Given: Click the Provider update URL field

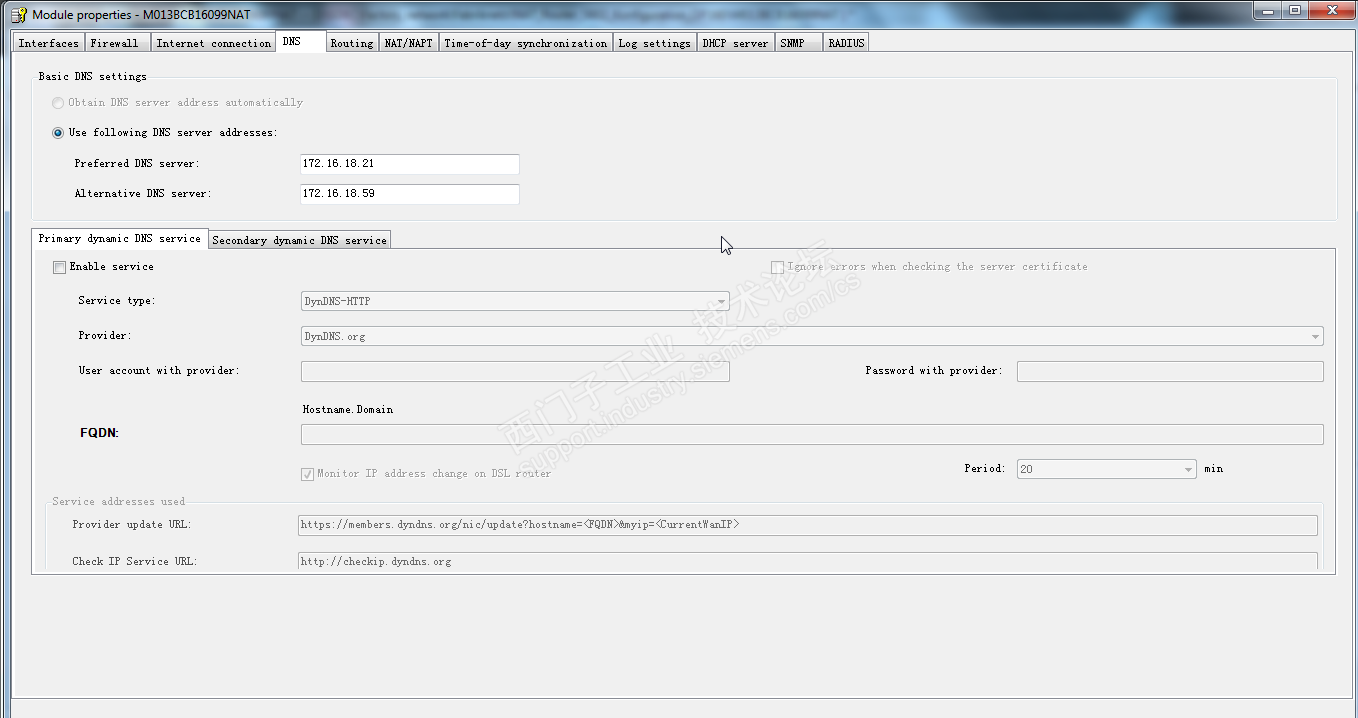Looking at the screenshot, I should (807, 525).
